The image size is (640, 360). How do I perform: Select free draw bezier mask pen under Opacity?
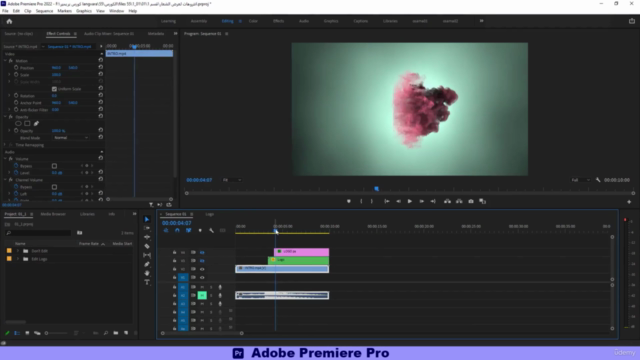coord(36,123)
